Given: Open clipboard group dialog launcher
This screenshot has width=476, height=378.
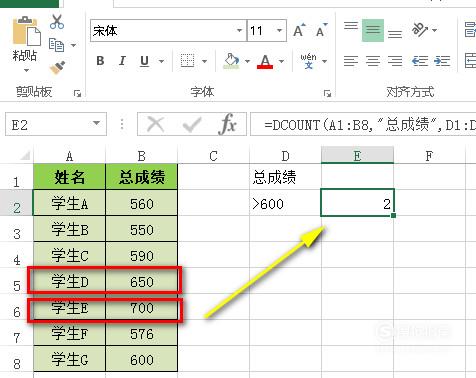Looking at the screenshot, I should click(x=77, y=94).
